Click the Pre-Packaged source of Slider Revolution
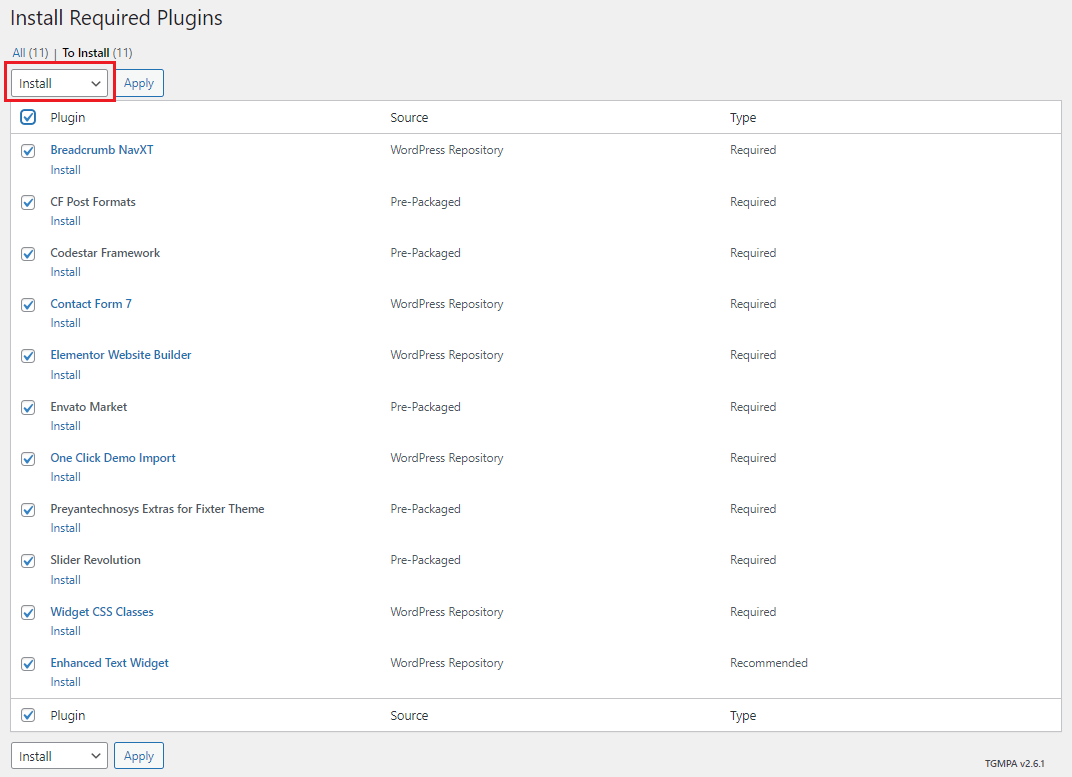The image size is (1072, 777). click(425, 560)
